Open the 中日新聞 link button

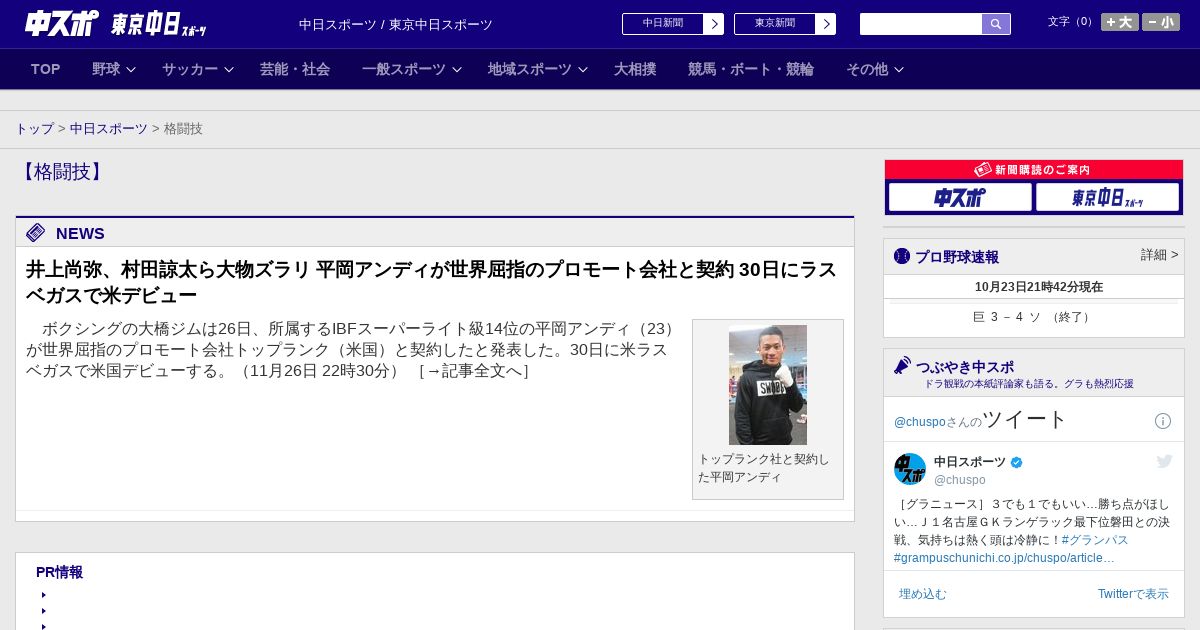(663, 24)
